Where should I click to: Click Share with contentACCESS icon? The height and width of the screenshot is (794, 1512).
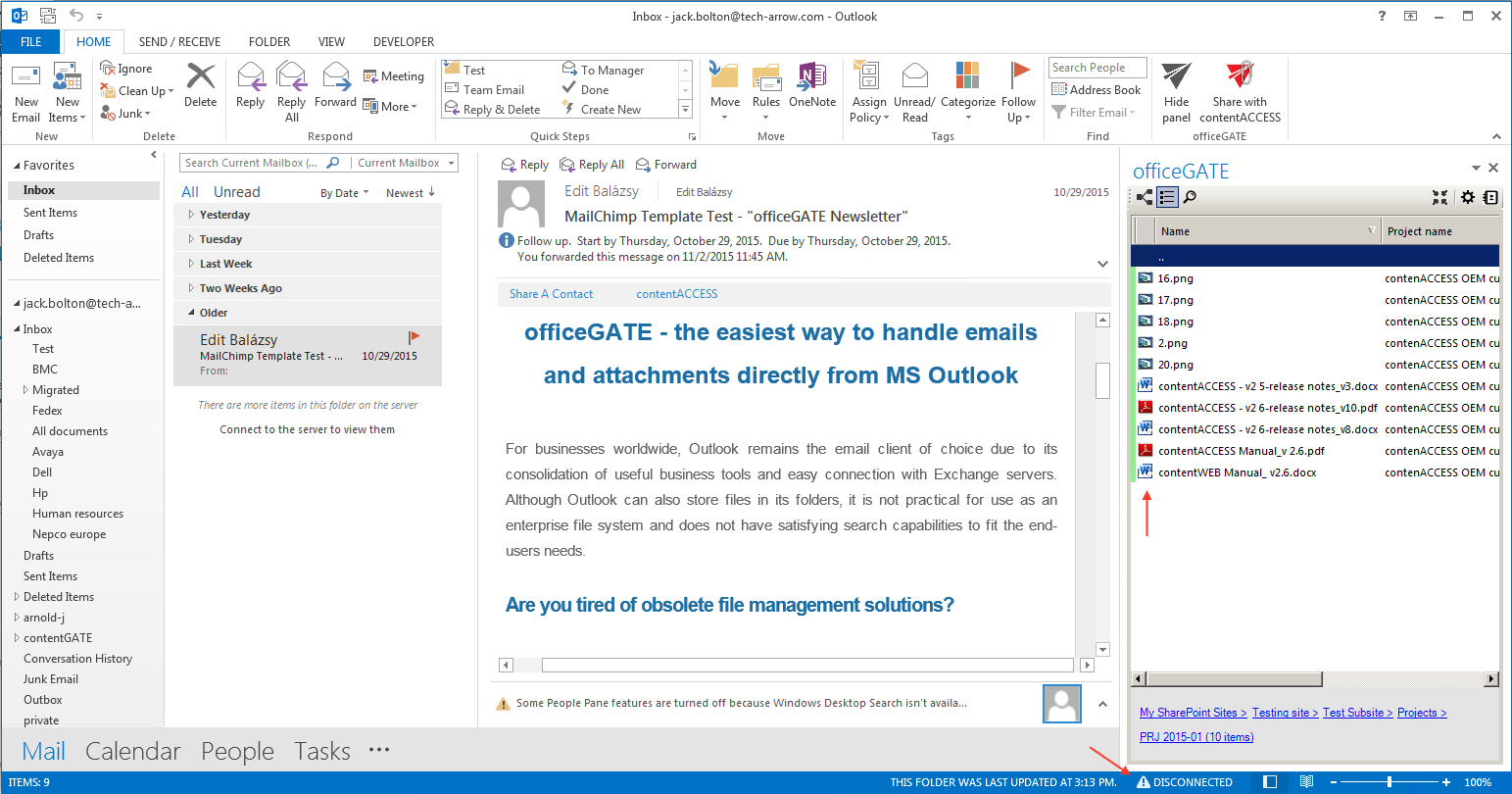1240,76
